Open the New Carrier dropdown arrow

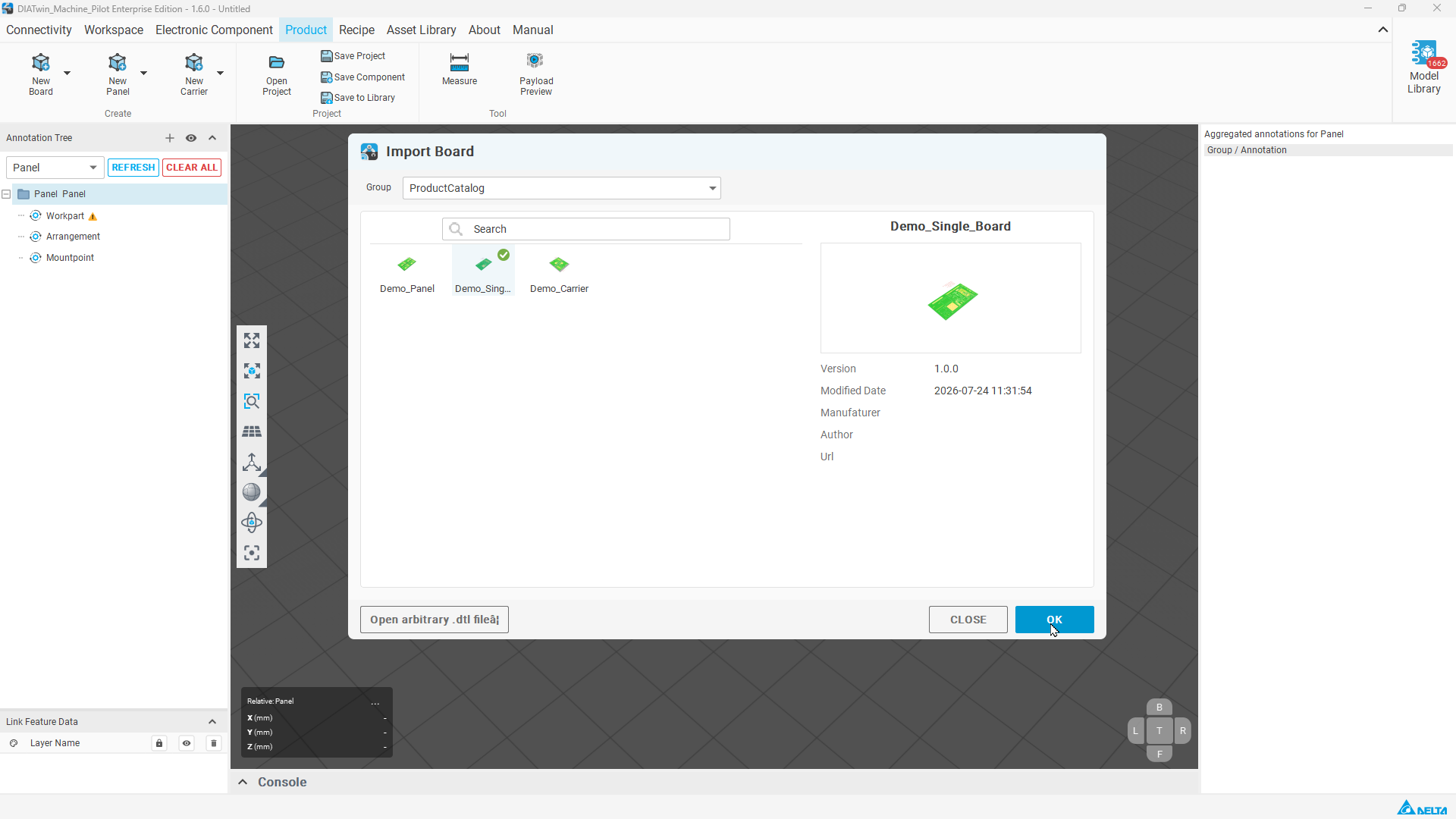[x=221, y=73]
